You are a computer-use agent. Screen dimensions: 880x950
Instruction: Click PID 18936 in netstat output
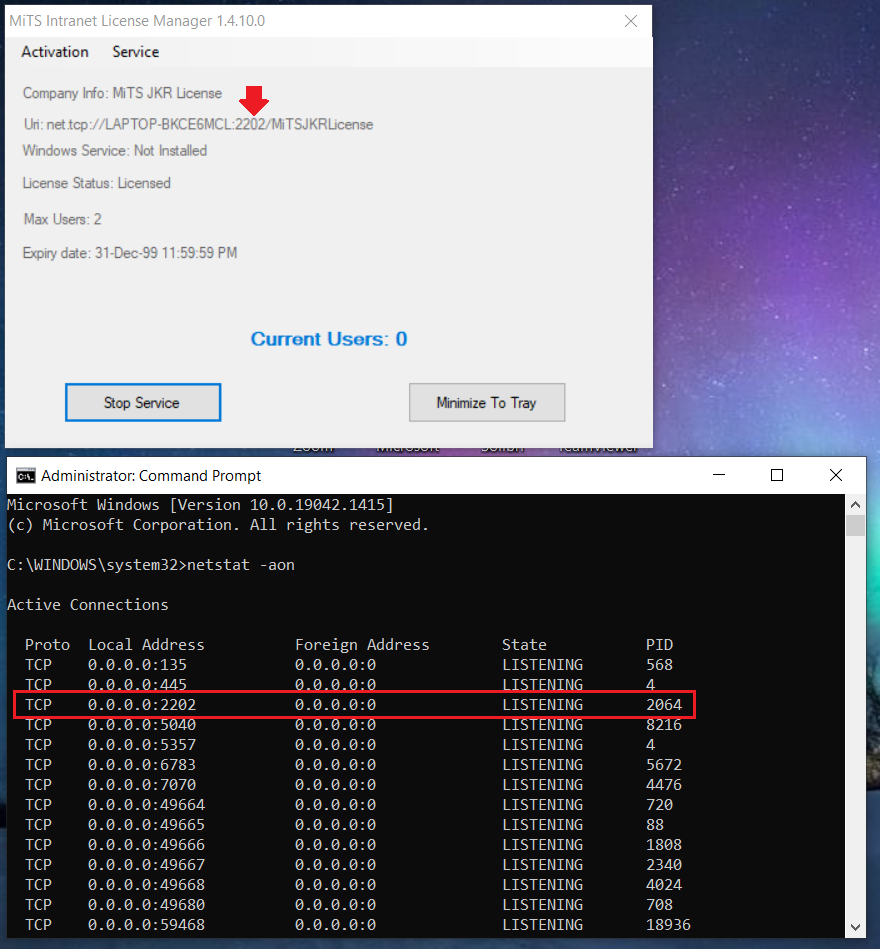pyautogui.click(x=668, y=925)
